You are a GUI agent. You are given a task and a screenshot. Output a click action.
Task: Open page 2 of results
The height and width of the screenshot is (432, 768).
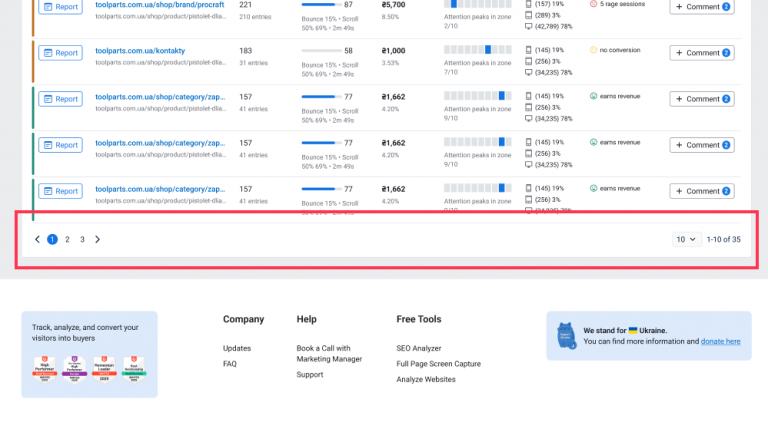[x=68, y=240]
